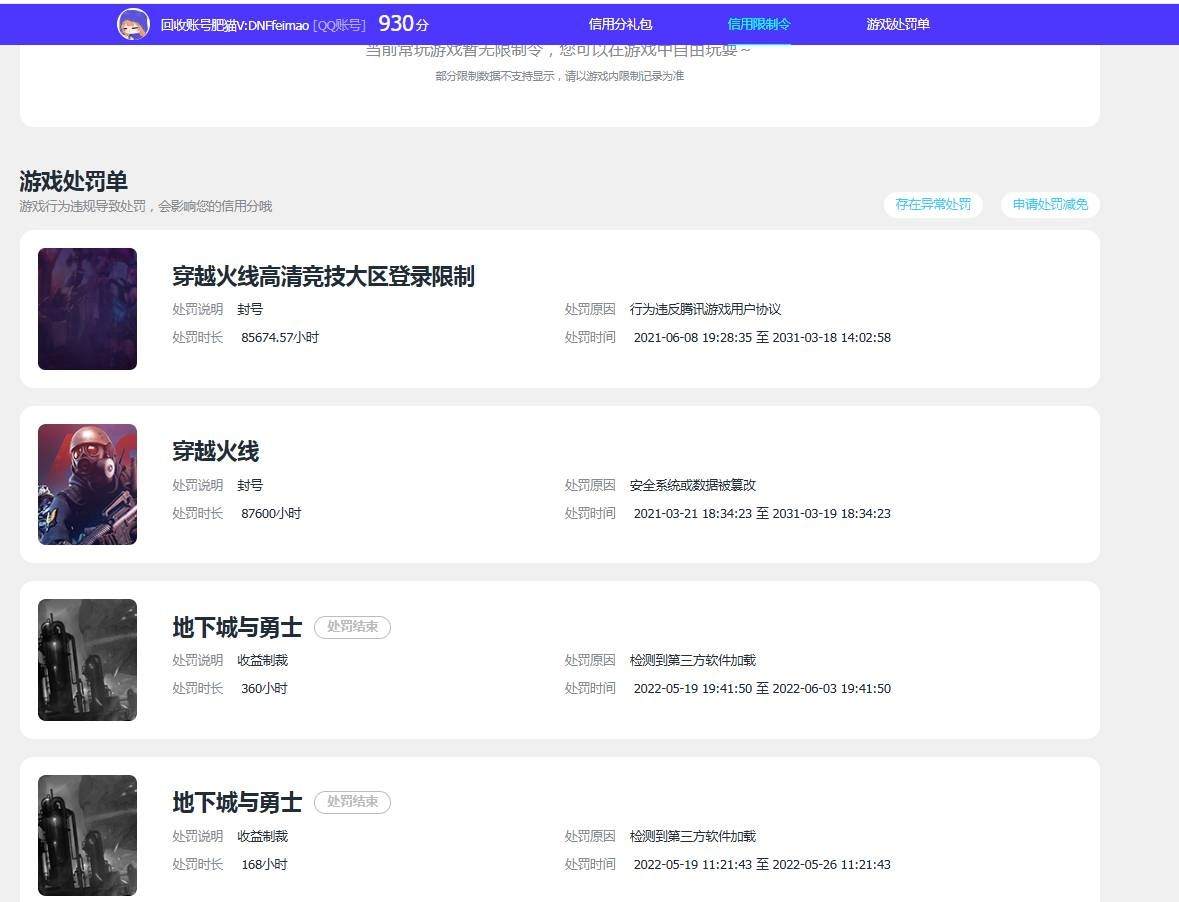Image resolution: width=1179 pixels, height=902 pixels.
Task: Select the 穿越火线高清竞技大区登录限制 title
Action: [323, 277]
